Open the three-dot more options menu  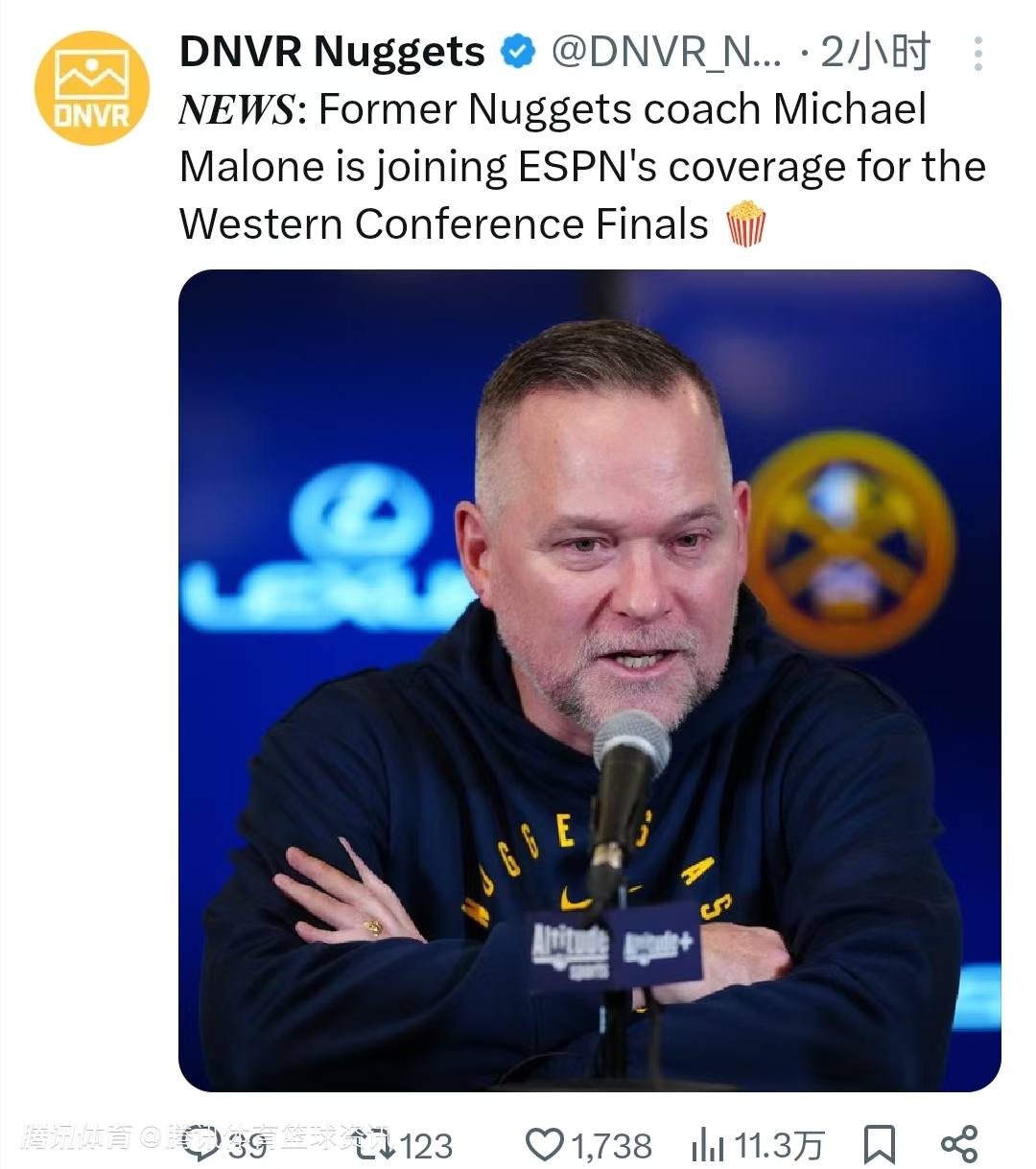[x=977, y=54]
